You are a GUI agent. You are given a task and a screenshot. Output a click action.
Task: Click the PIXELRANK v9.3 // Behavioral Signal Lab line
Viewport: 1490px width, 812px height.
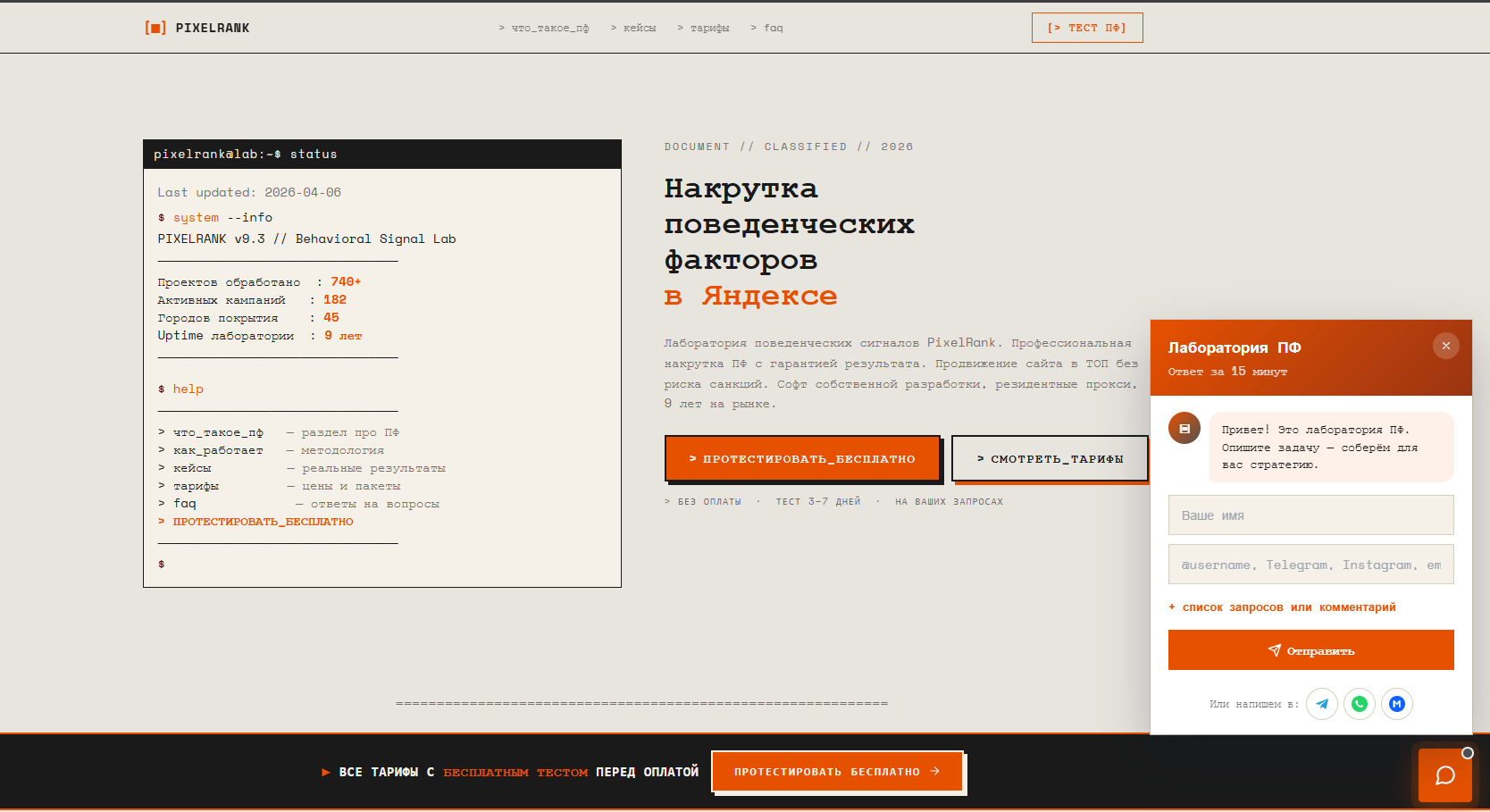point(306,239)
